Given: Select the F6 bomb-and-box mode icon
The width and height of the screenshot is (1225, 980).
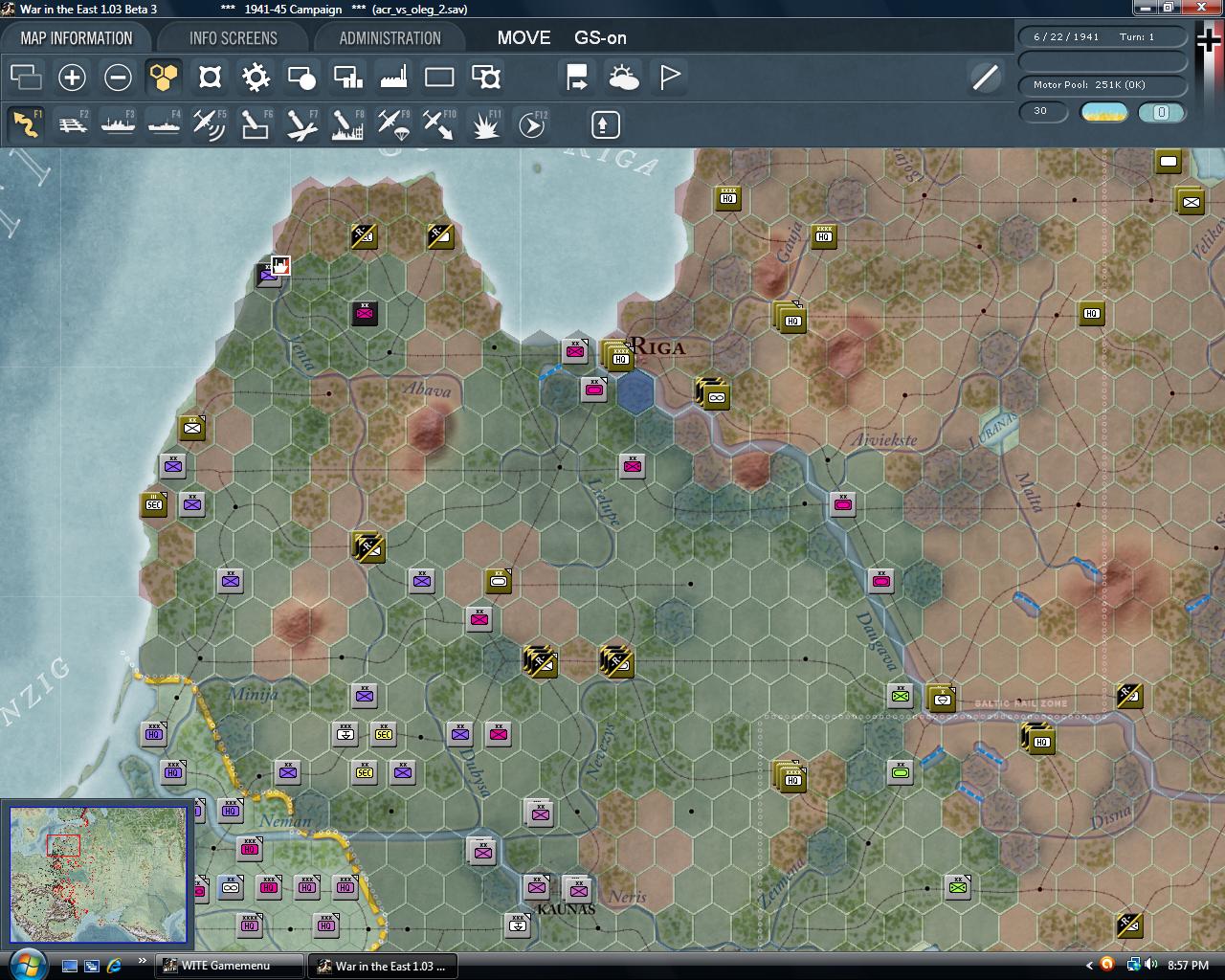Looking at the screenshot, I should point(256,124).
